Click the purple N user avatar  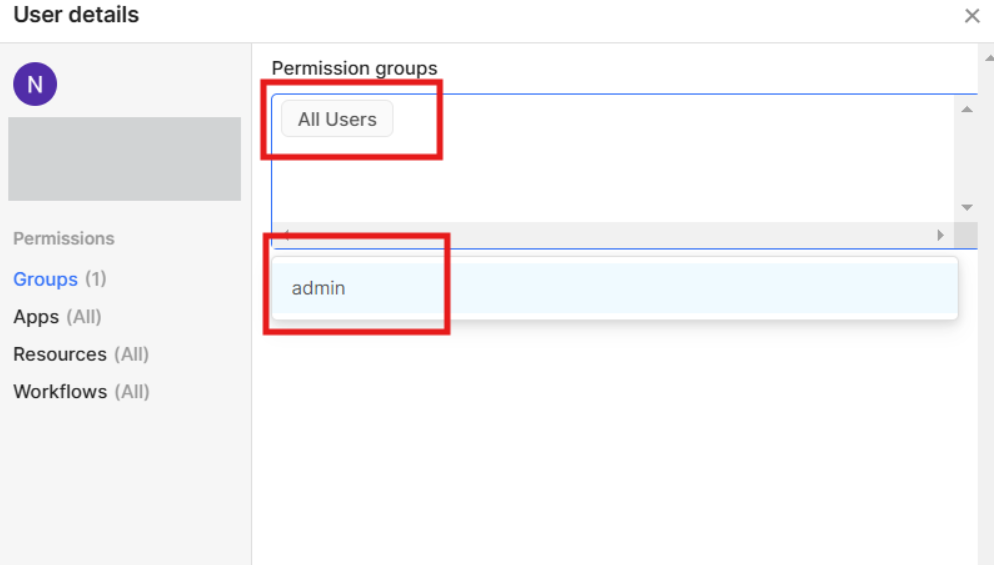point(35,84)
